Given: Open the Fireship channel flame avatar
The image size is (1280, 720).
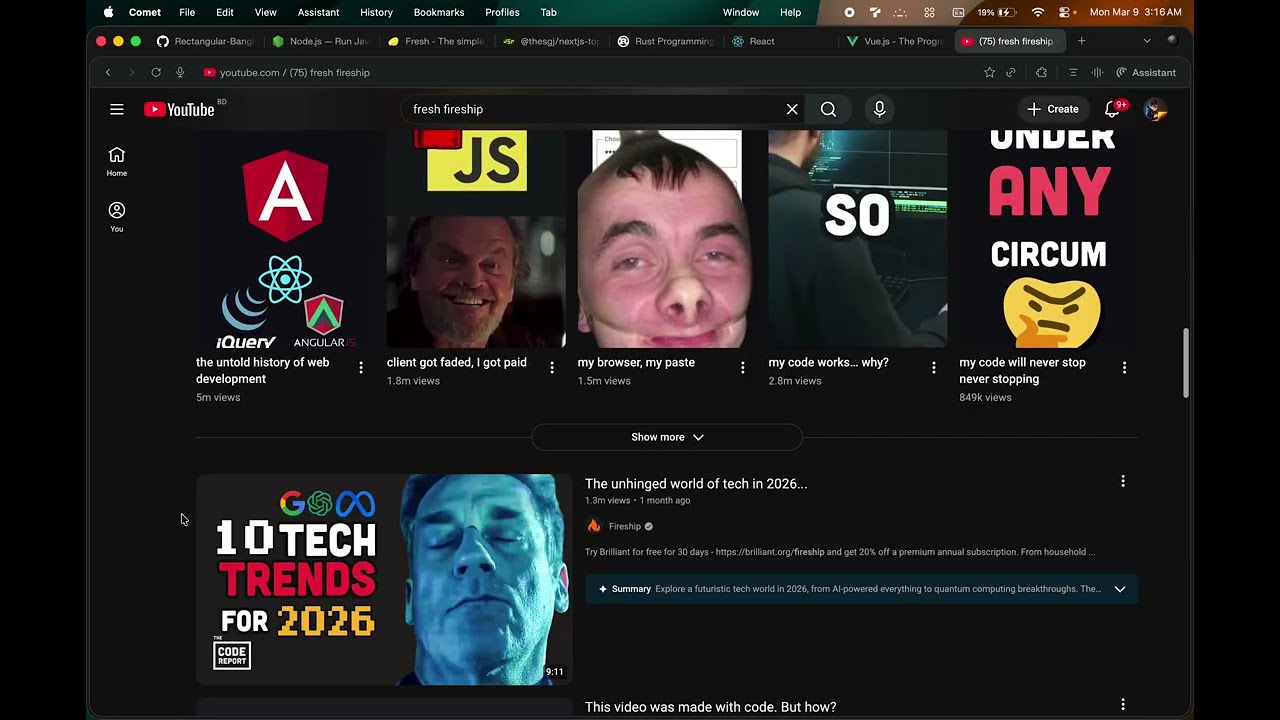Looking at the screenshot, I should pyautogui.click(x=594, y=526).
